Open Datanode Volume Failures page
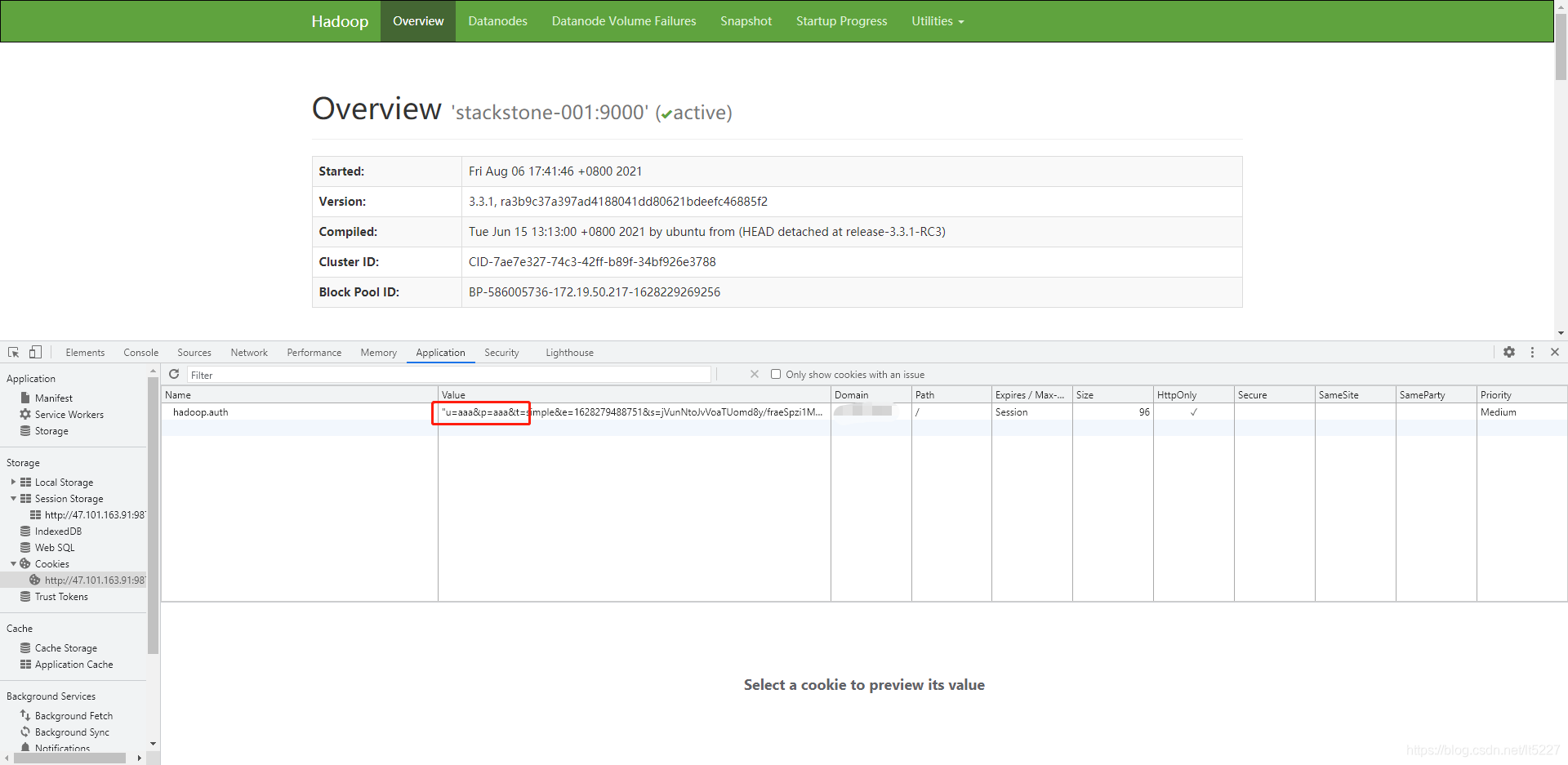 pyautogui.click(x=624, y=21)
